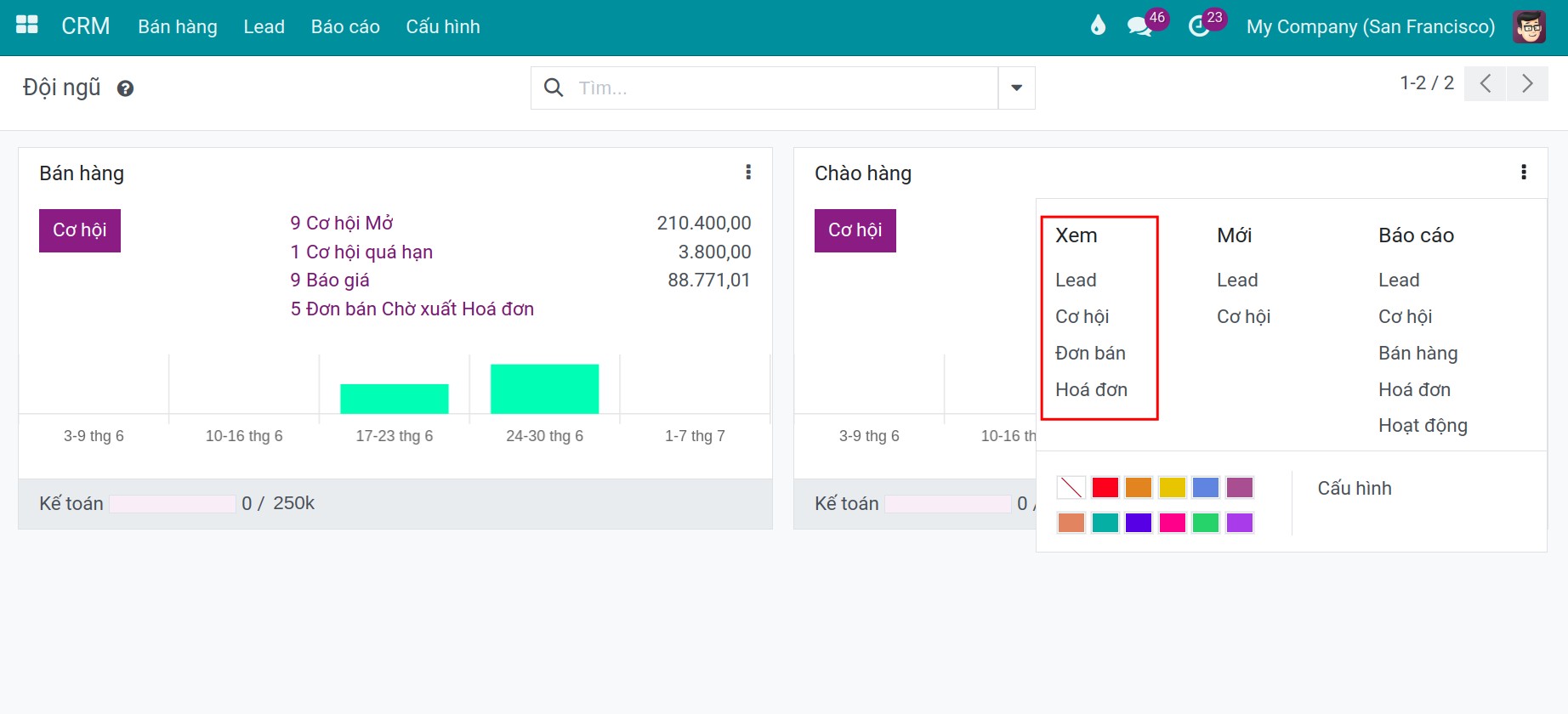Pick the teal color swatch

(1105, 522)
